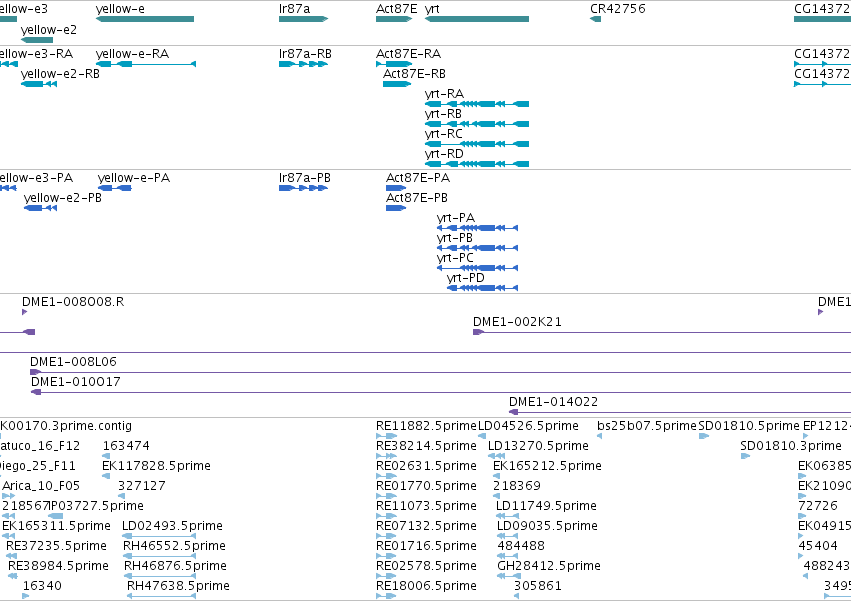The height and width of the screenshot is (601, 851).
Task: Select the Act87E gene arrow
Action: (x=394, y=19)
